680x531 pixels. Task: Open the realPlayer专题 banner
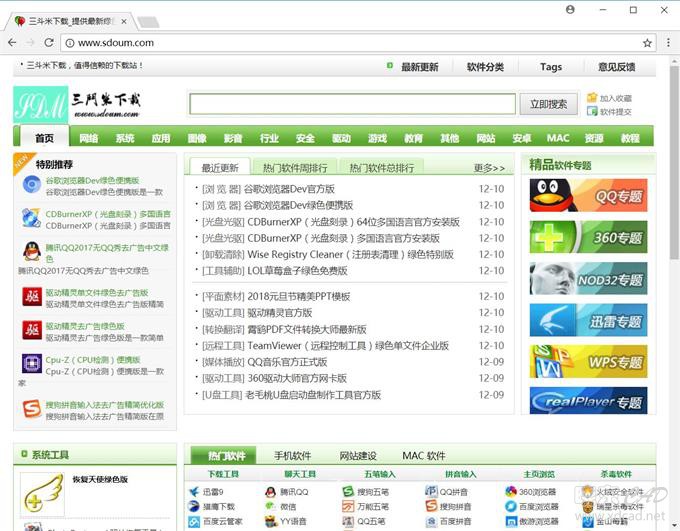click(x=588, y=401)
